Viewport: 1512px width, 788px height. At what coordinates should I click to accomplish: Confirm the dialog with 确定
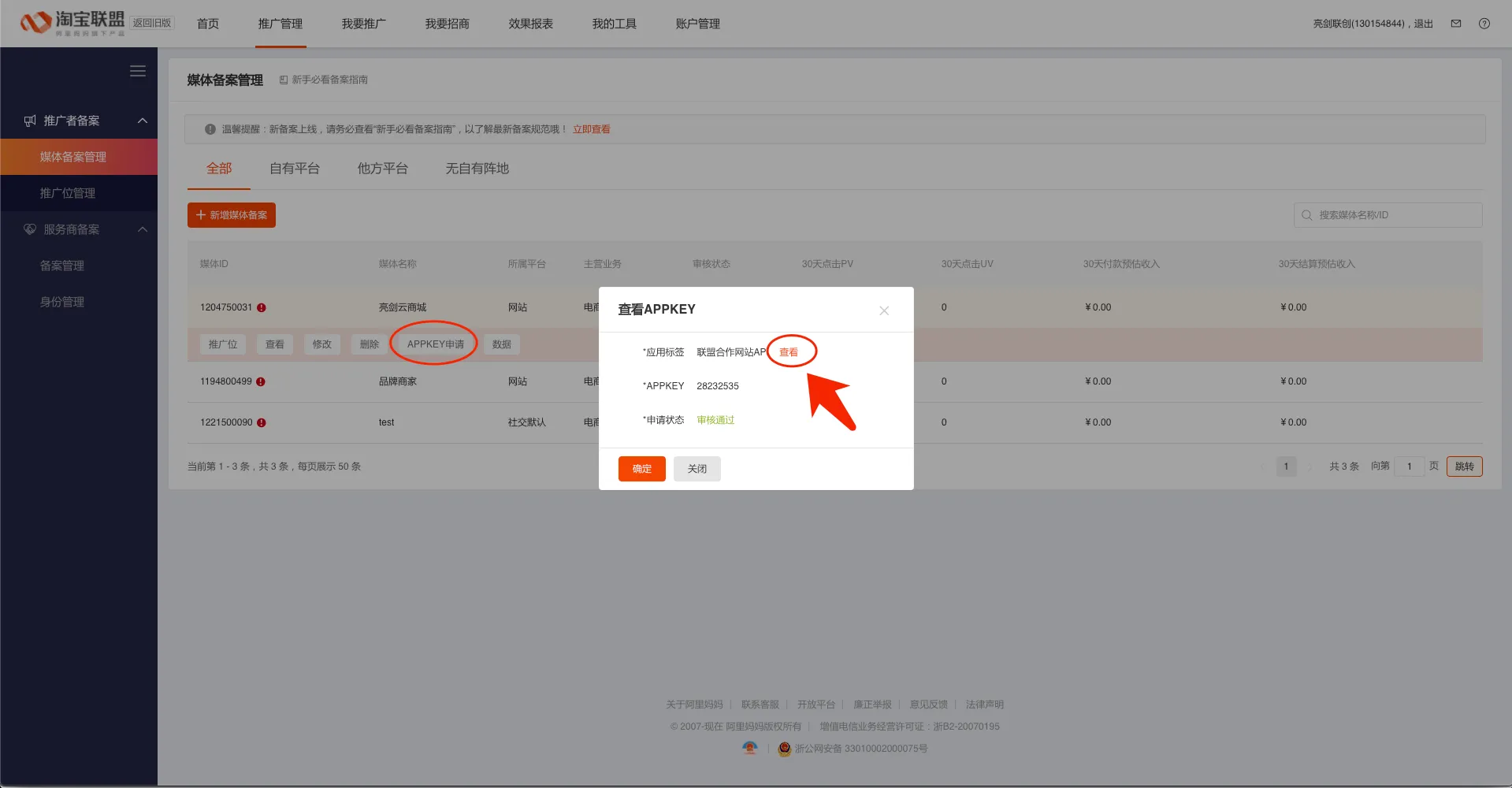point(642,469)
